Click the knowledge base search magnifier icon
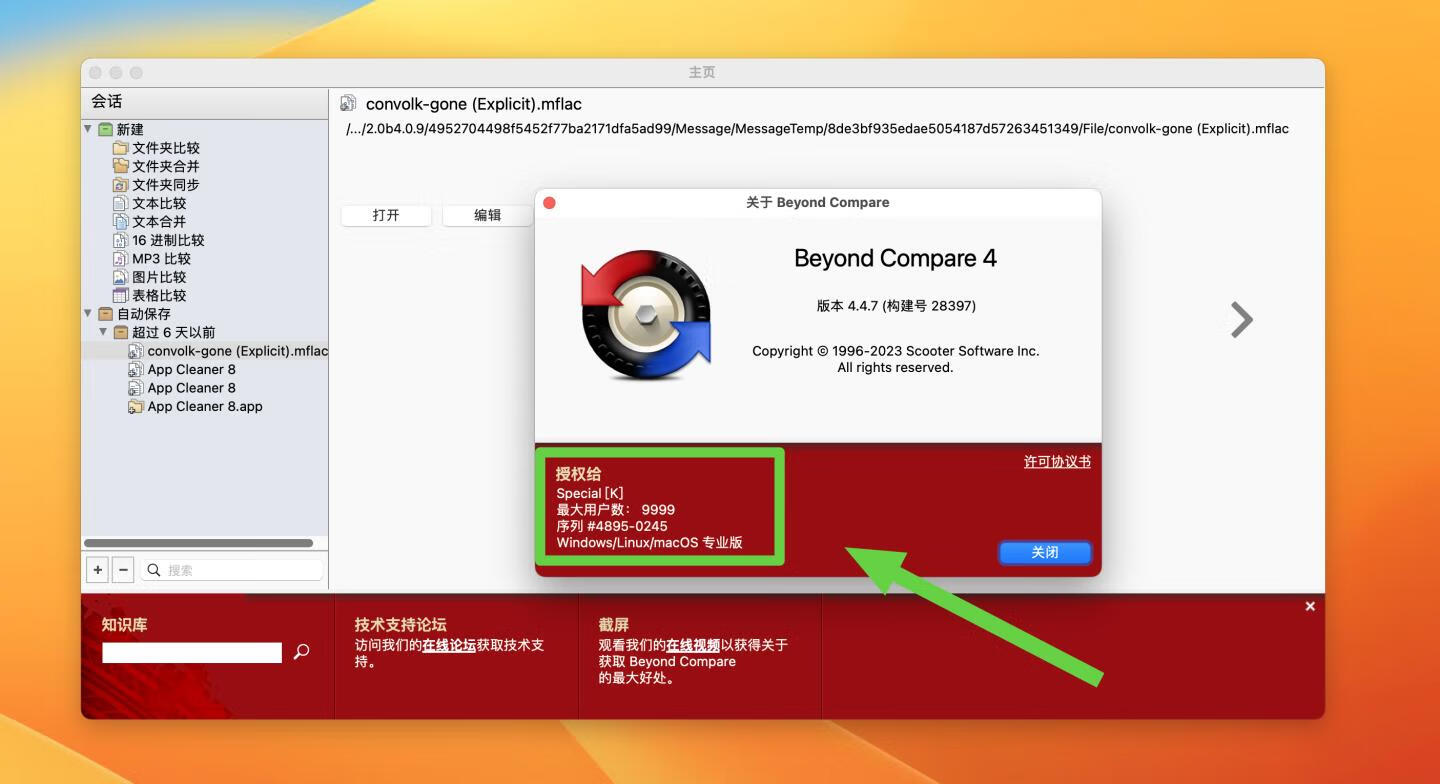The height and width of the screenshot is (784, 1440). tap(301, 652)
